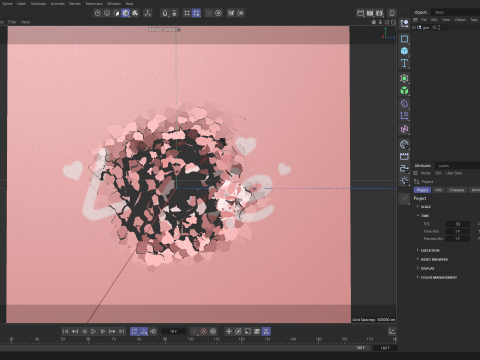This screenshot has width=480, height=360.
Task: Select the highlighted Project tab button
Action: tap(422, 190)
